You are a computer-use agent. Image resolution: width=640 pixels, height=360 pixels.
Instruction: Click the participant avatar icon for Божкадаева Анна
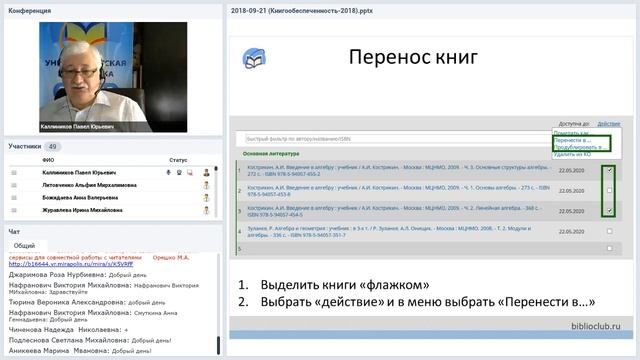pos(206,198)
